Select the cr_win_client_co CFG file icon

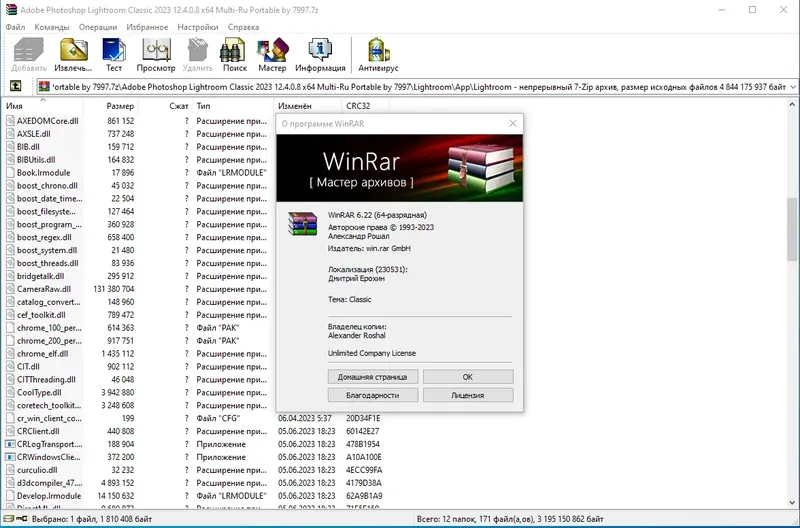10,418
